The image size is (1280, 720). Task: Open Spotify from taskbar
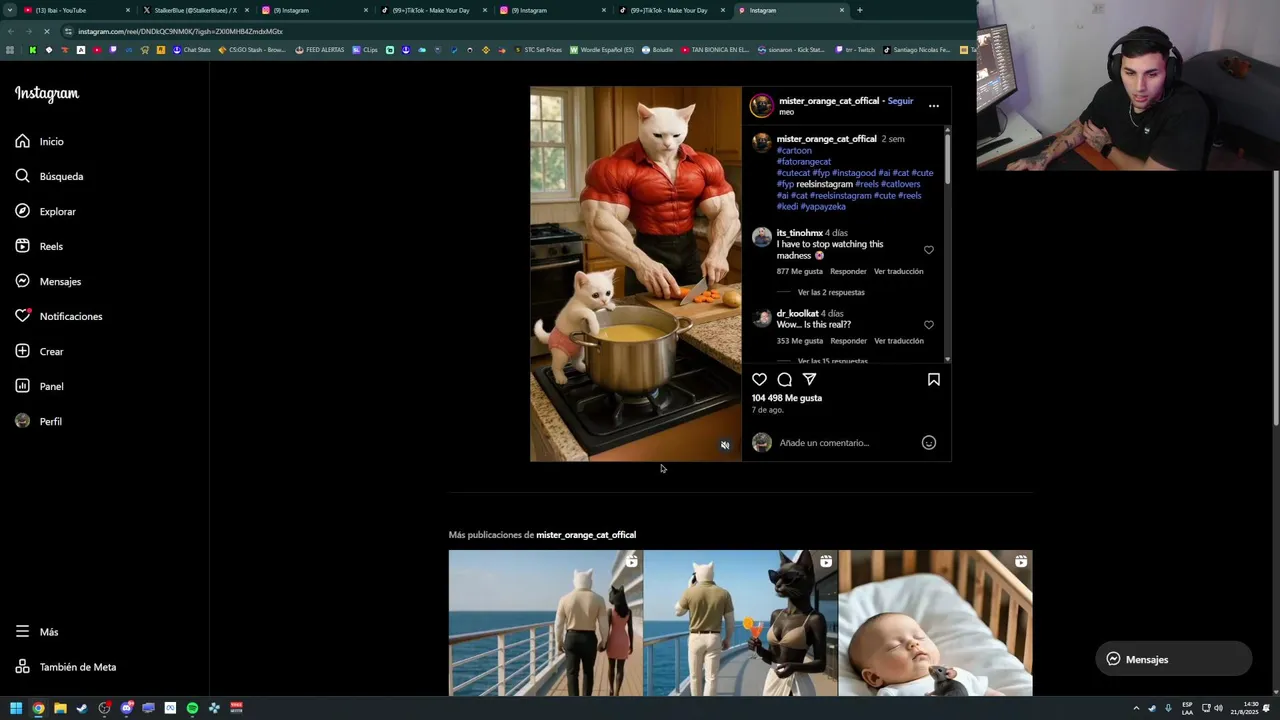pos(192,708)
